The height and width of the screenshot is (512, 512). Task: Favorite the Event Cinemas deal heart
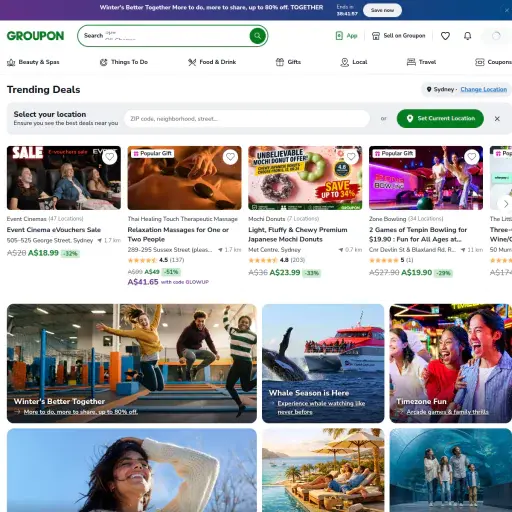click(110, 157)
